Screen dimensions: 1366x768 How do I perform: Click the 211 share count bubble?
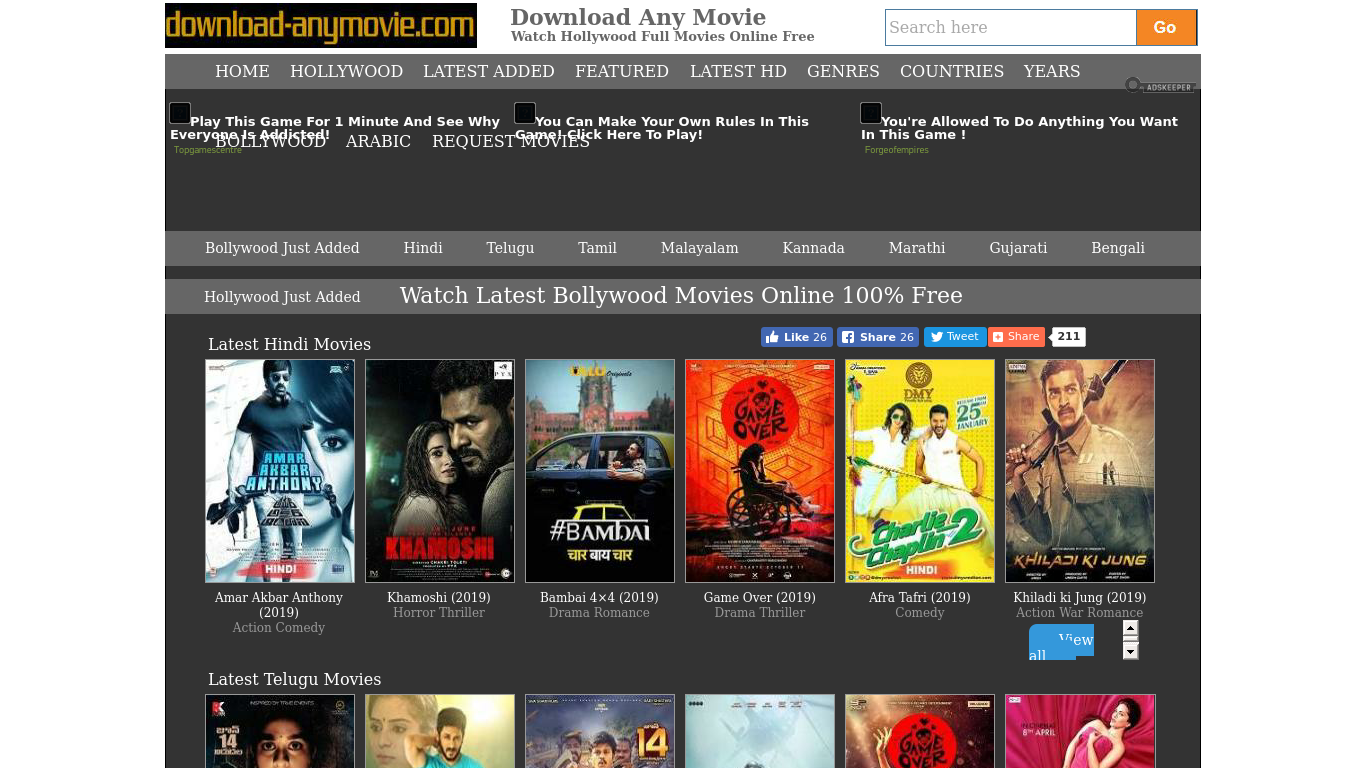click(1069, 337)
